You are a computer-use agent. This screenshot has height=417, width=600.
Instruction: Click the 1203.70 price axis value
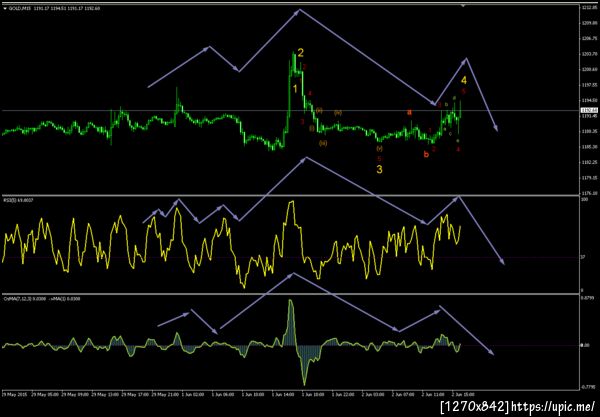pos(589,54)
